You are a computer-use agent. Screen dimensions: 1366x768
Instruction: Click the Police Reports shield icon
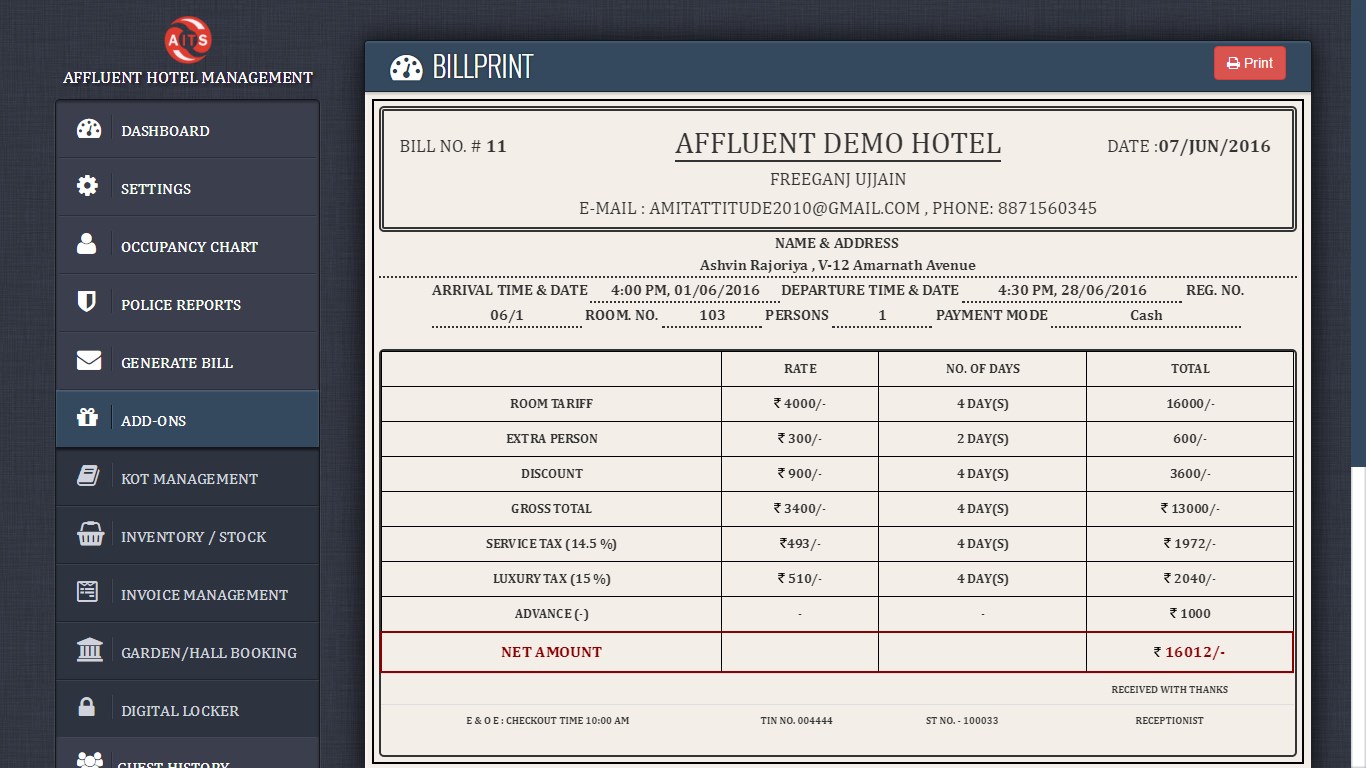tap(87, 301)
